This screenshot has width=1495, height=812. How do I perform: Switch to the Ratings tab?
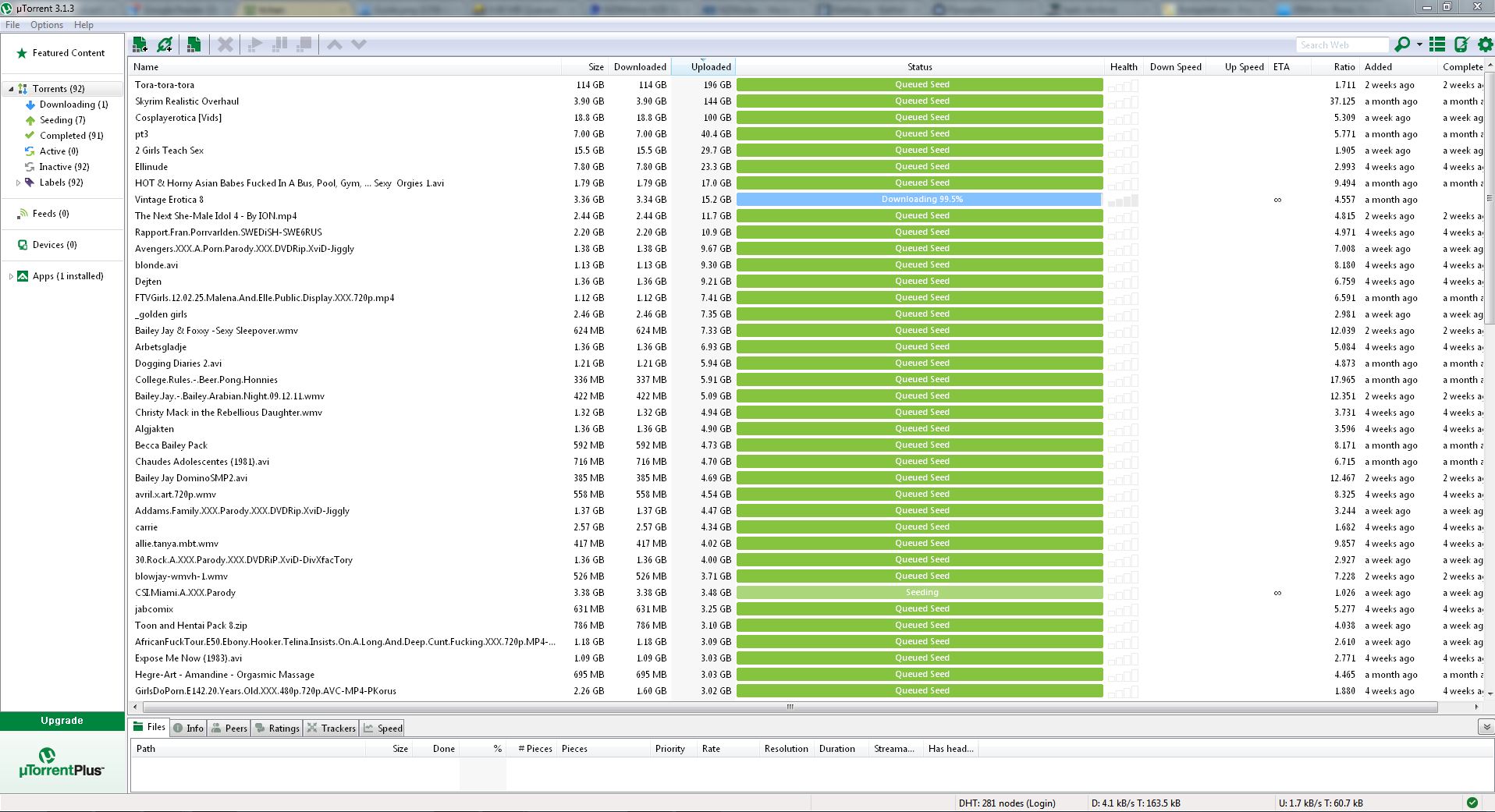point(277,728)
